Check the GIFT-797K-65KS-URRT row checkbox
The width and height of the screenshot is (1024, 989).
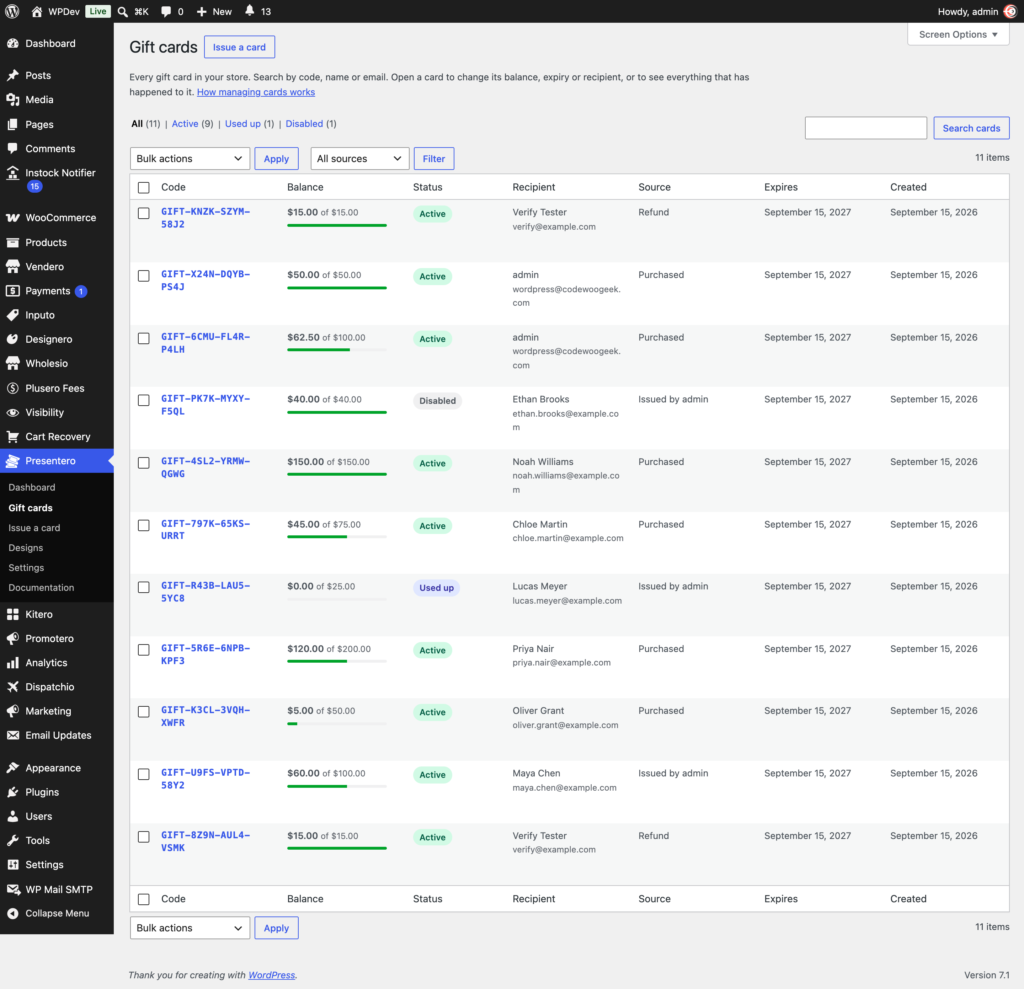pos(144,525)
